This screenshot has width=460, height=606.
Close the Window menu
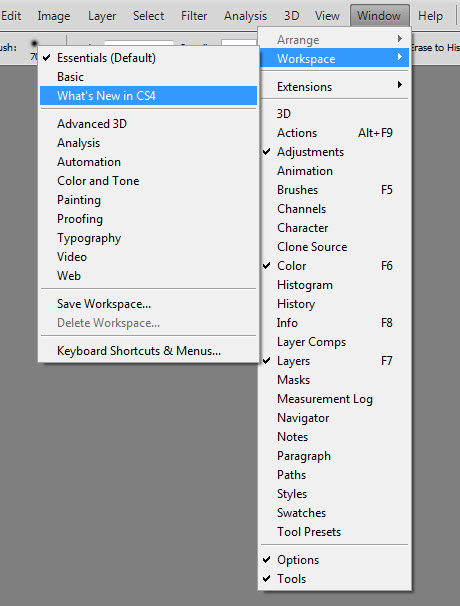(x=379, y=16)
